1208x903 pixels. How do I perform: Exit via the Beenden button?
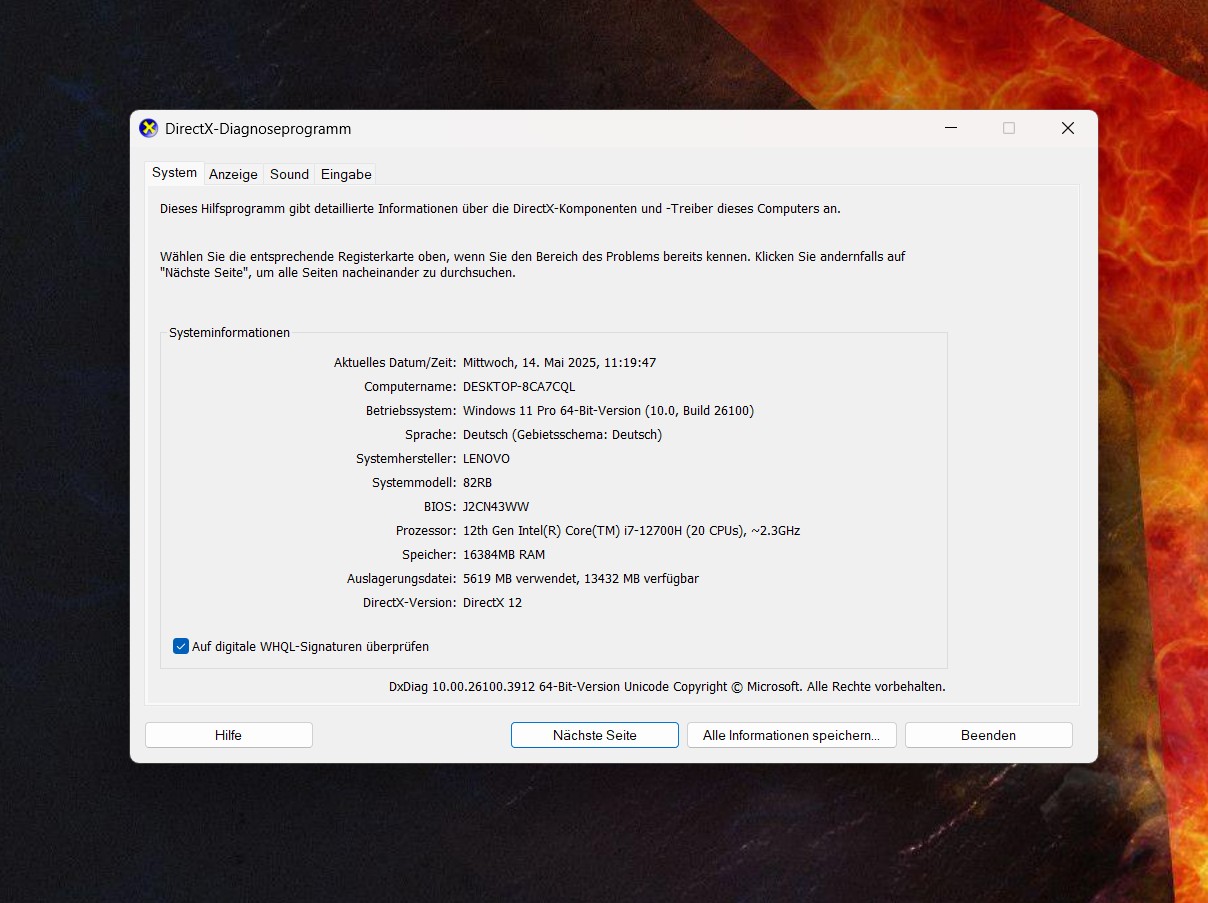coord(988,735)
